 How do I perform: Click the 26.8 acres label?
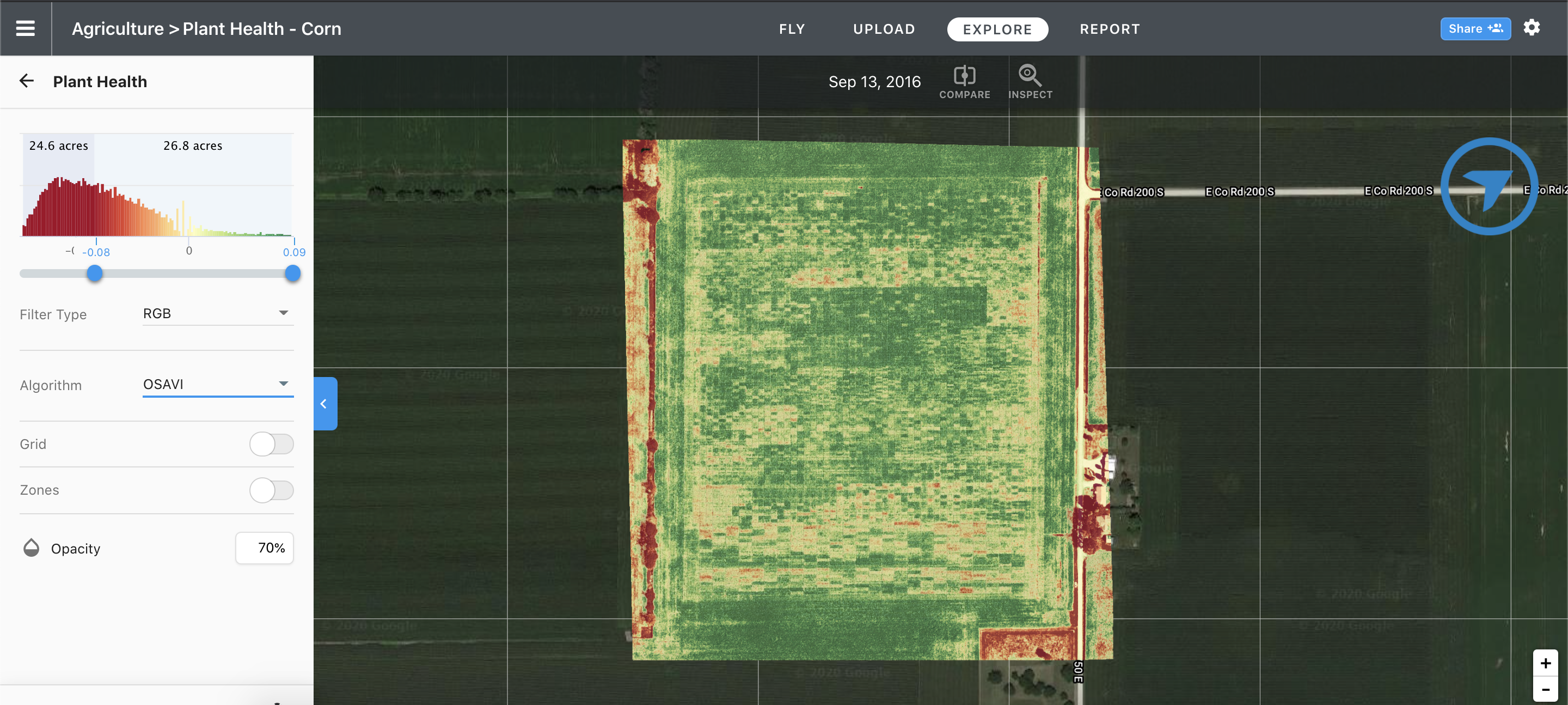(193, 145)
